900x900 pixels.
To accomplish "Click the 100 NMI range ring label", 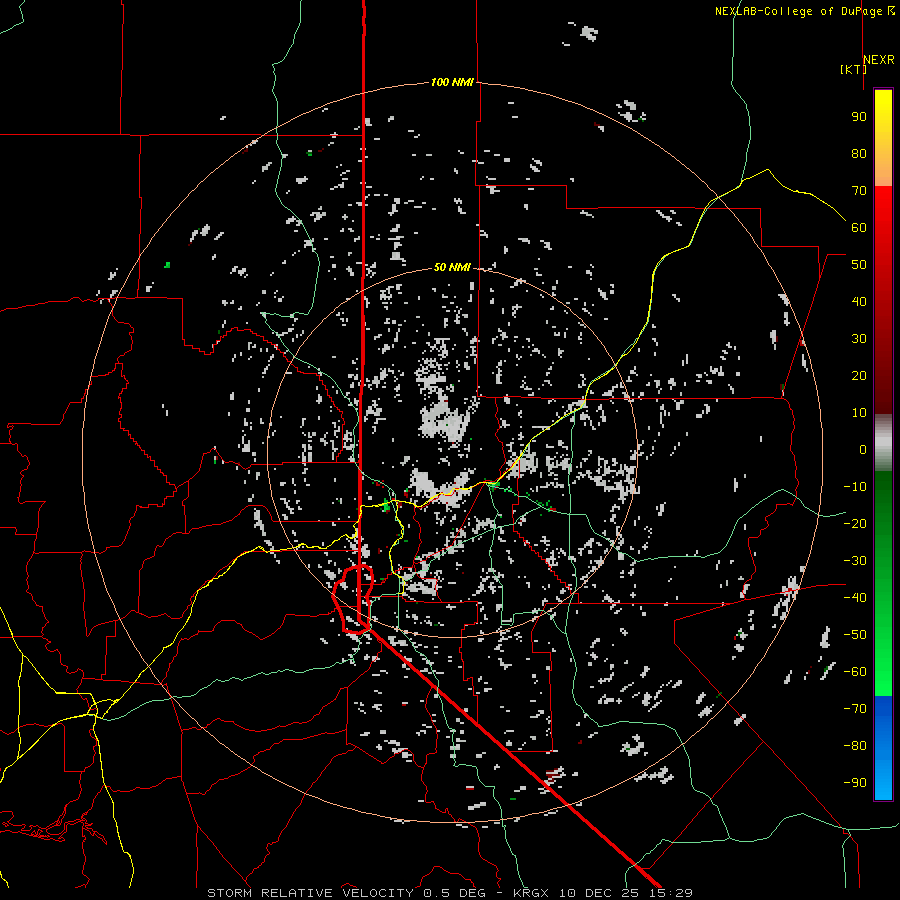I will coord(452,82).
